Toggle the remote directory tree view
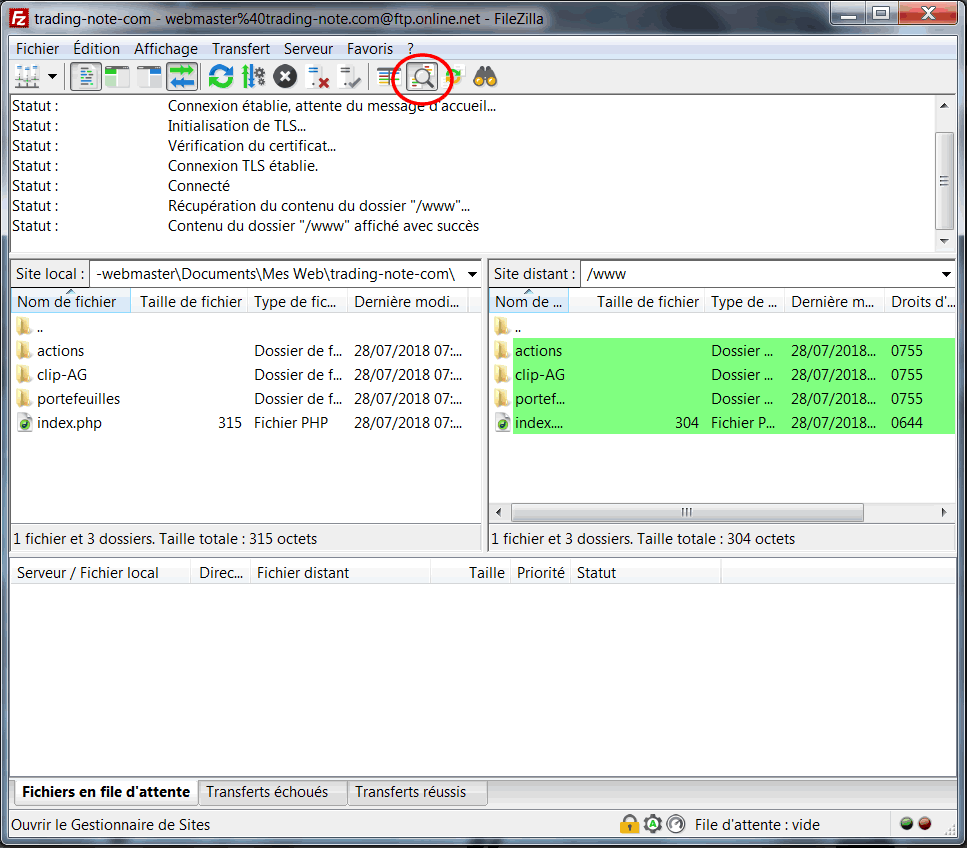 pos(149,77)
